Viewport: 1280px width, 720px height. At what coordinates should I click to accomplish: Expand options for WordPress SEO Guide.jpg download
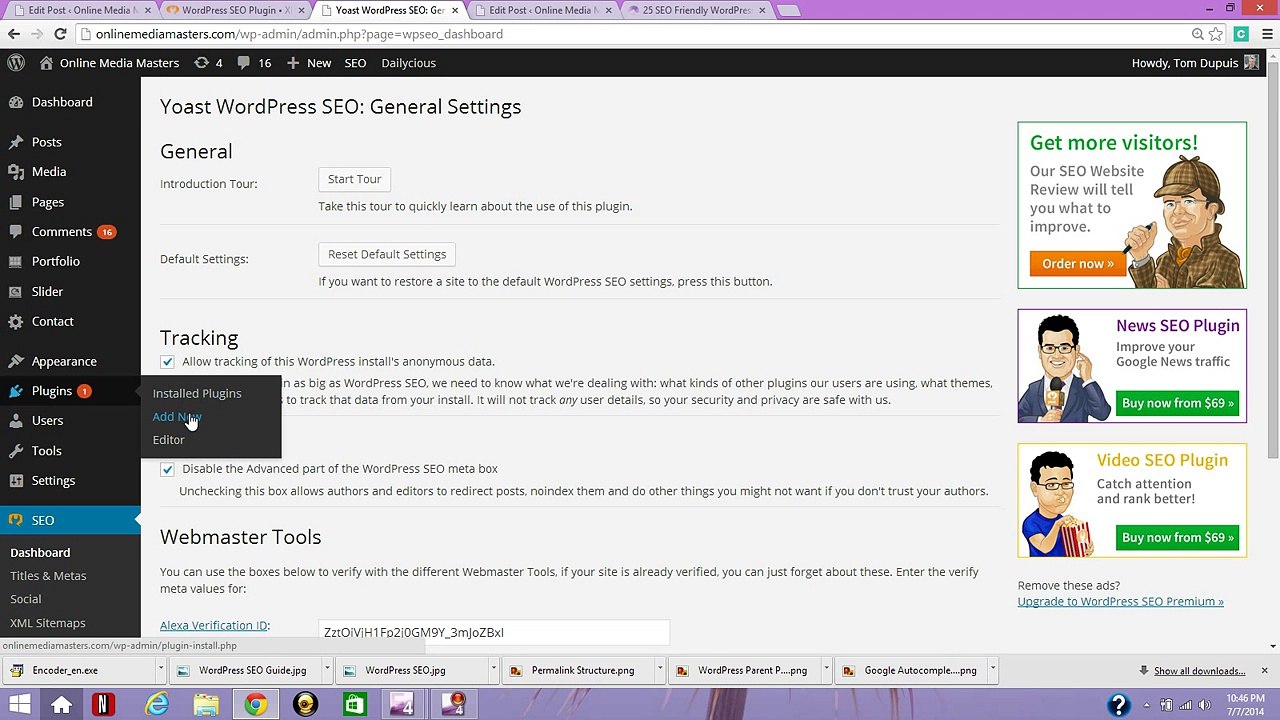[x=326, y=670]
